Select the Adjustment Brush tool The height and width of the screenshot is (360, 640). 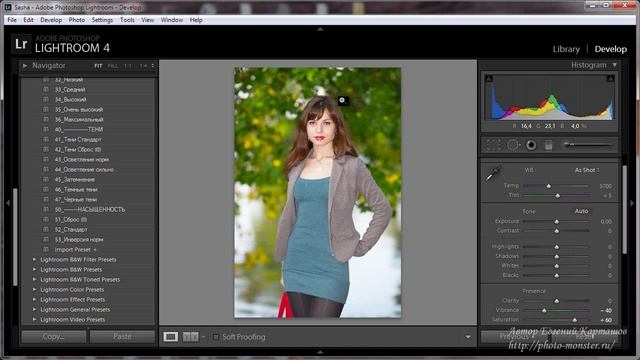[x=587, y=144]
